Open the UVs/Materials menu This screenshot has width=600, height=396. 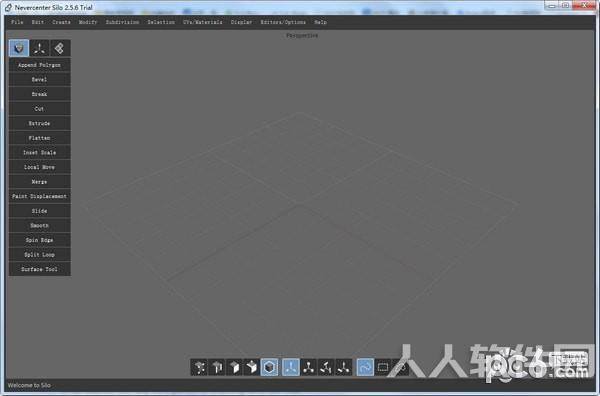pyautogui.click(x=203, y=22)
